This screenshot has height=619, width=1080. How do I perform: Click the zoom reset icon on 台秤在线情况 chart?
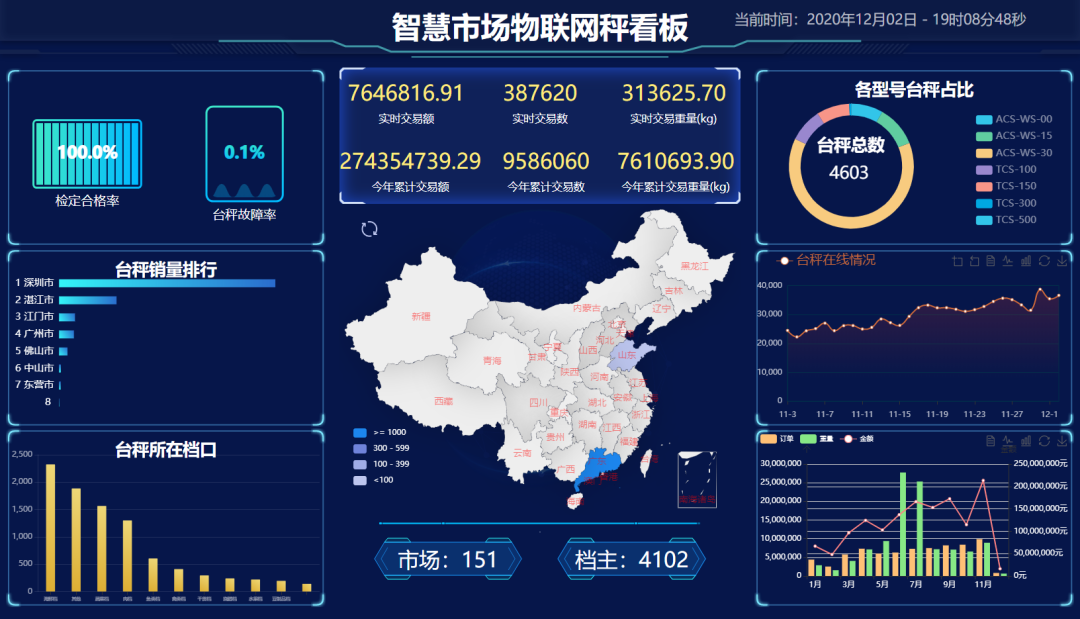tap(974, 261)
